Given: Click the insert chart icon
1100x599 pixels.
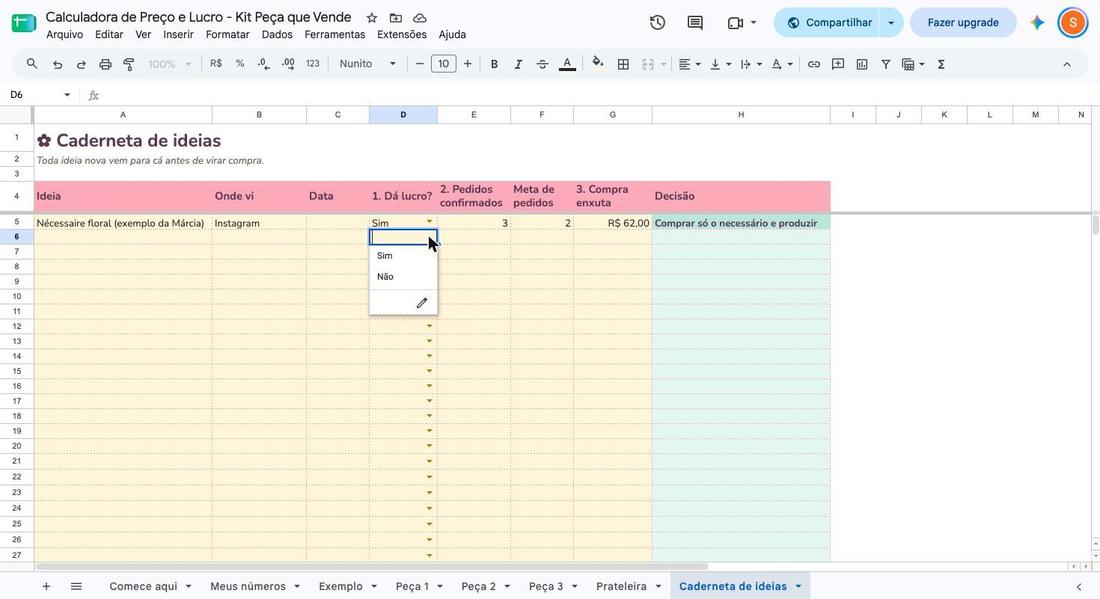Looking at the screenshot, I should 862,64.
